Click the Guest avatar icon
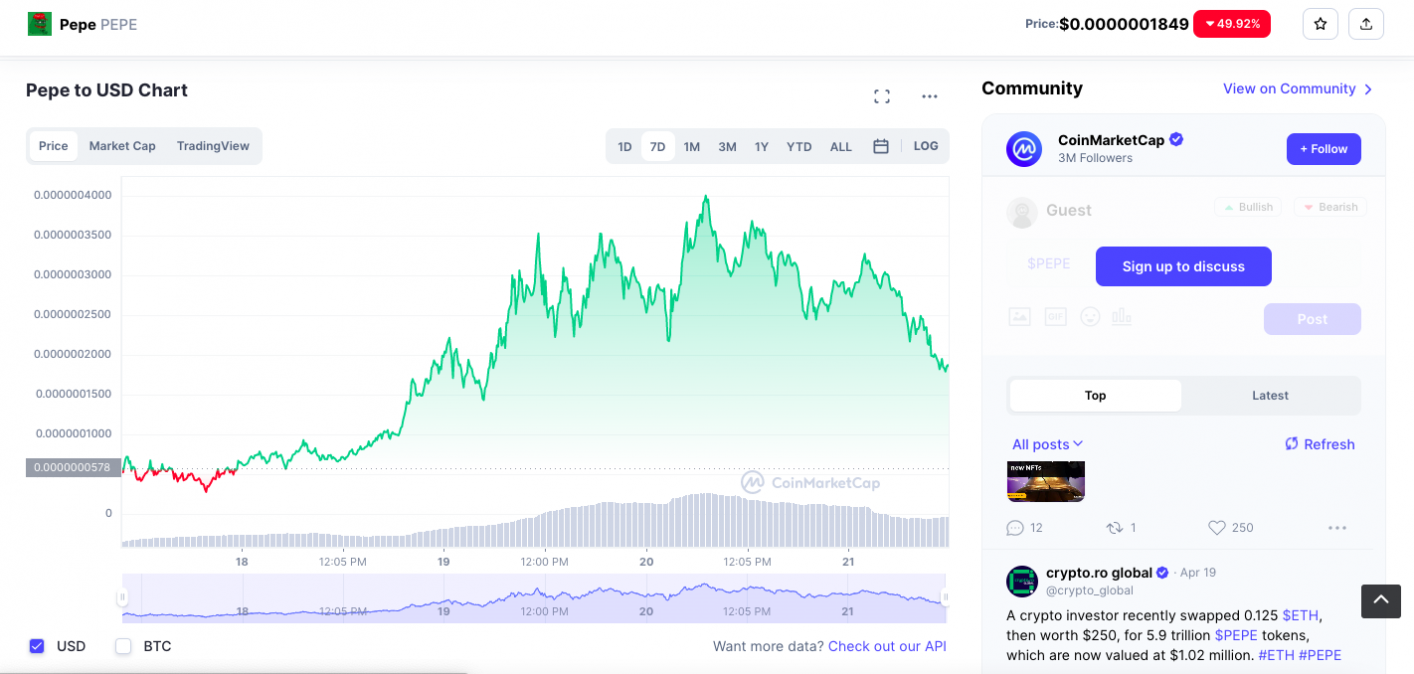 tap(1022, 211)
